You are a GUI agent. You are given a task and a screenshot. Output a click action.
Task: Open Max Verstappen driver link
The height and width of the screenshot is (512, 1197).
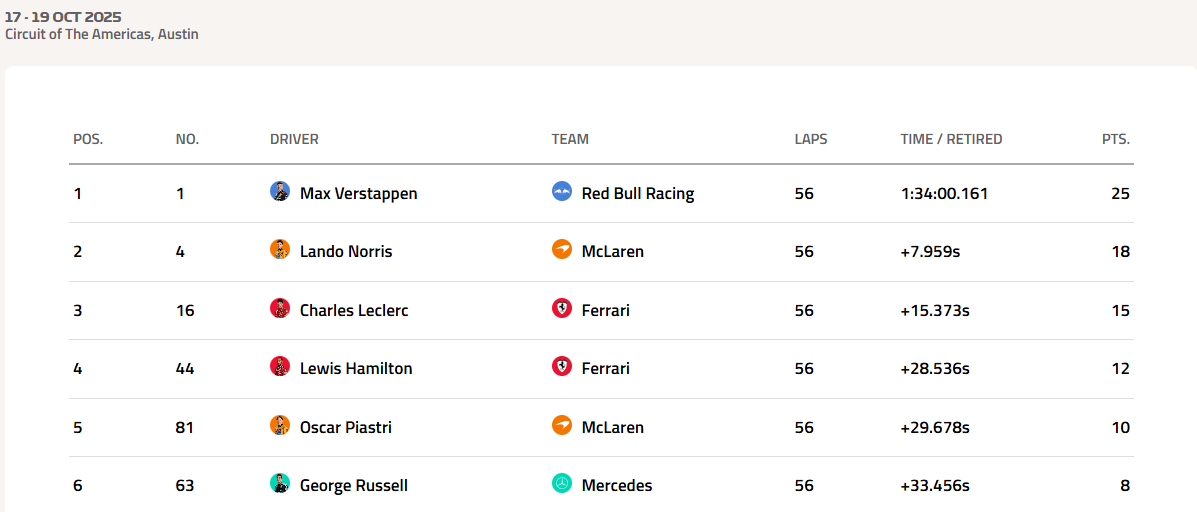(x=358, y=193)
